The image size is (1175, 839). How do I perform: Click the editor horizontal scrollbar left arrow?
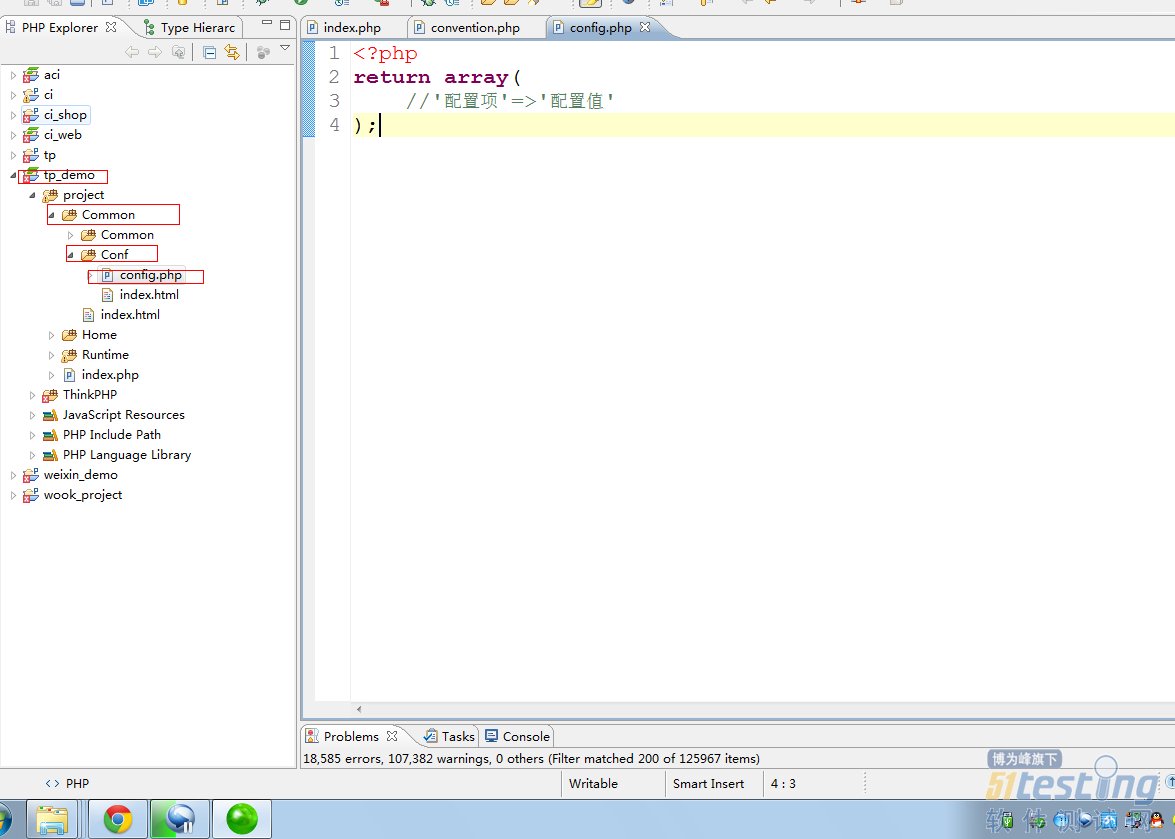(359, 709)
